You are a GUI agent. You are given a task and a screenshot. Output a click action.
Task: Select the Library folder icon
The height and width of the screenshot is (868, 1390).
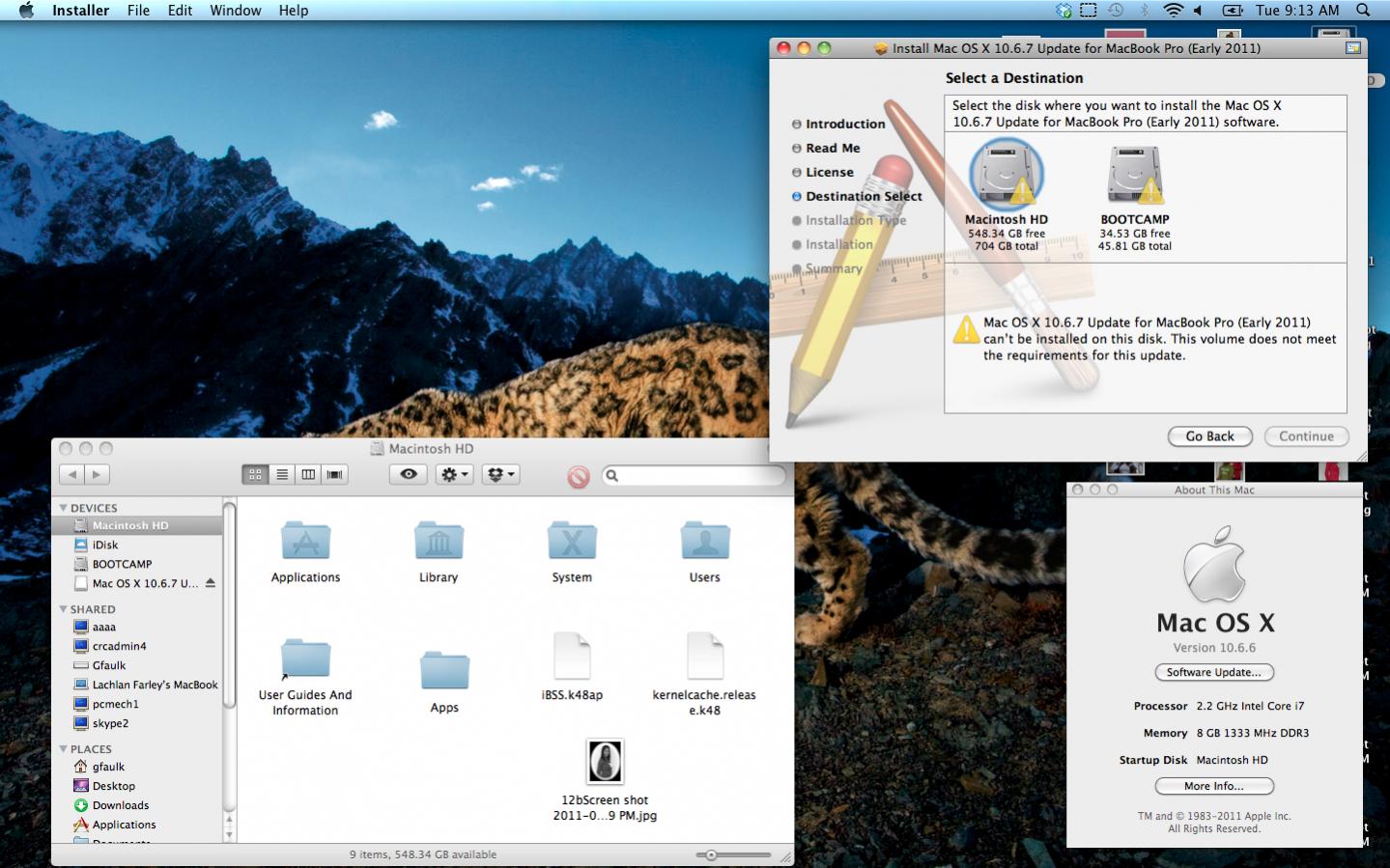point(439,541)
